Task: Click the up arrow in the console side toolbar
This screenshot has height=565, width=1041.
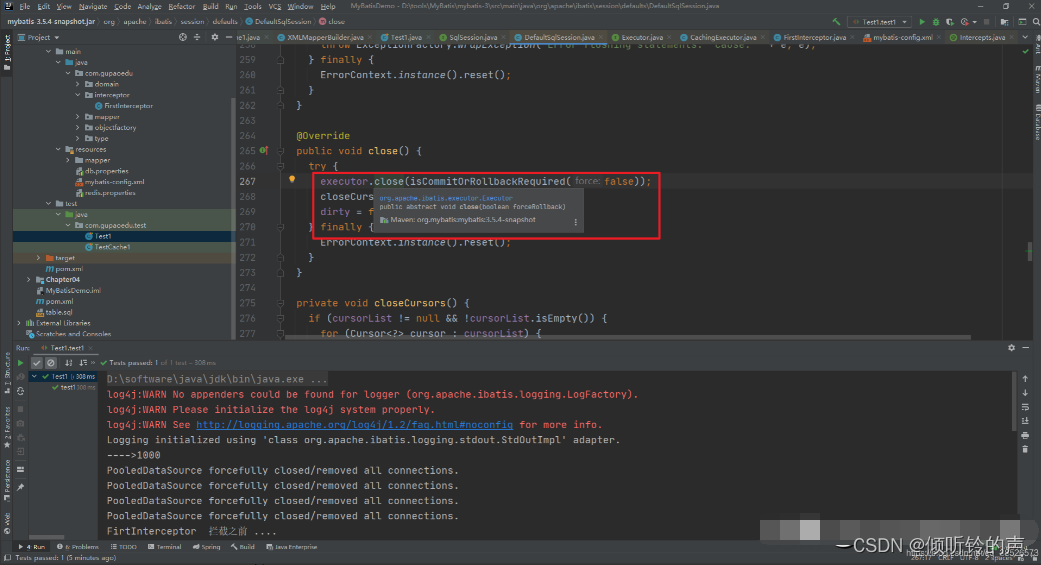Action: click(1025, 378)
